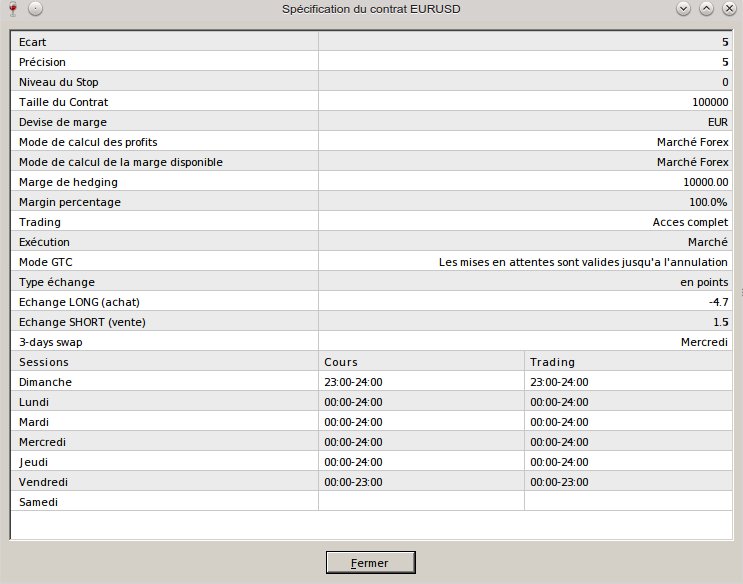Click the Wine glass icon in title bar
This screenshot has height=584, width=743.
tap(13, 9)
